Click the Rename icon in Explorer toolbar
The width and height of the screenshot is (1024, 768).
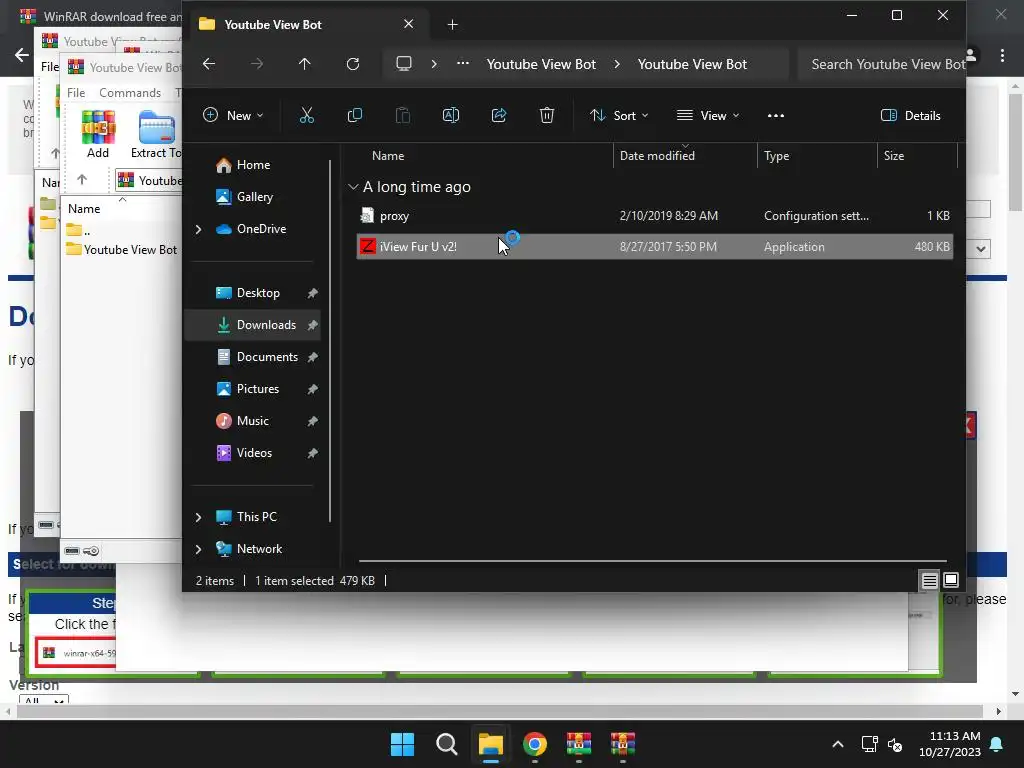click(x=451, y=116)
